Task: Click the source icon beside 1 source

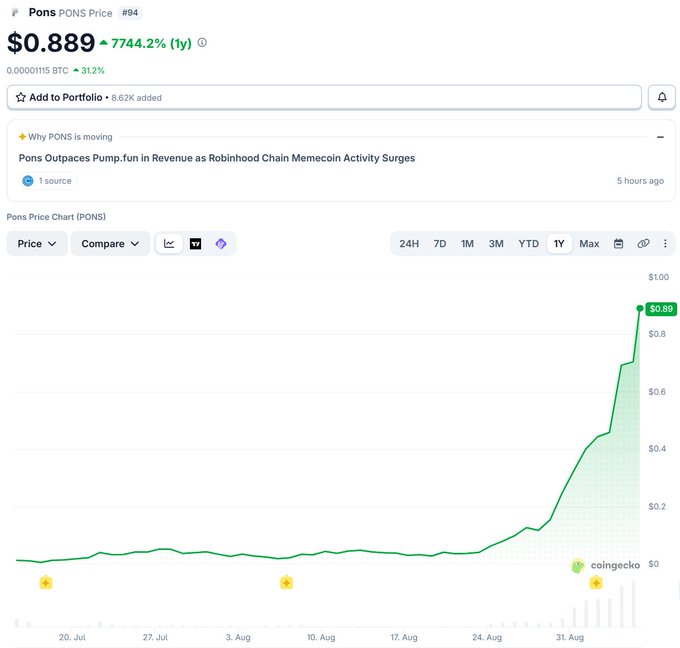Action: pyautogui.click(x=28, y=181)
